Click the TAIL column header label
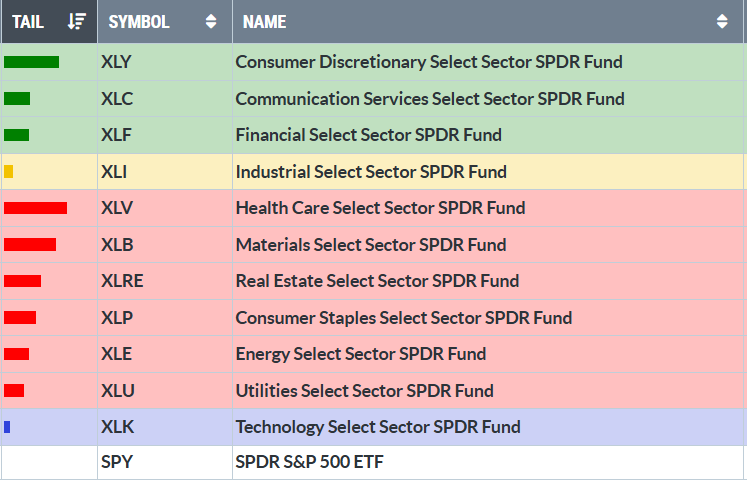Screen dimensions: 747x485 pos(28,21)
